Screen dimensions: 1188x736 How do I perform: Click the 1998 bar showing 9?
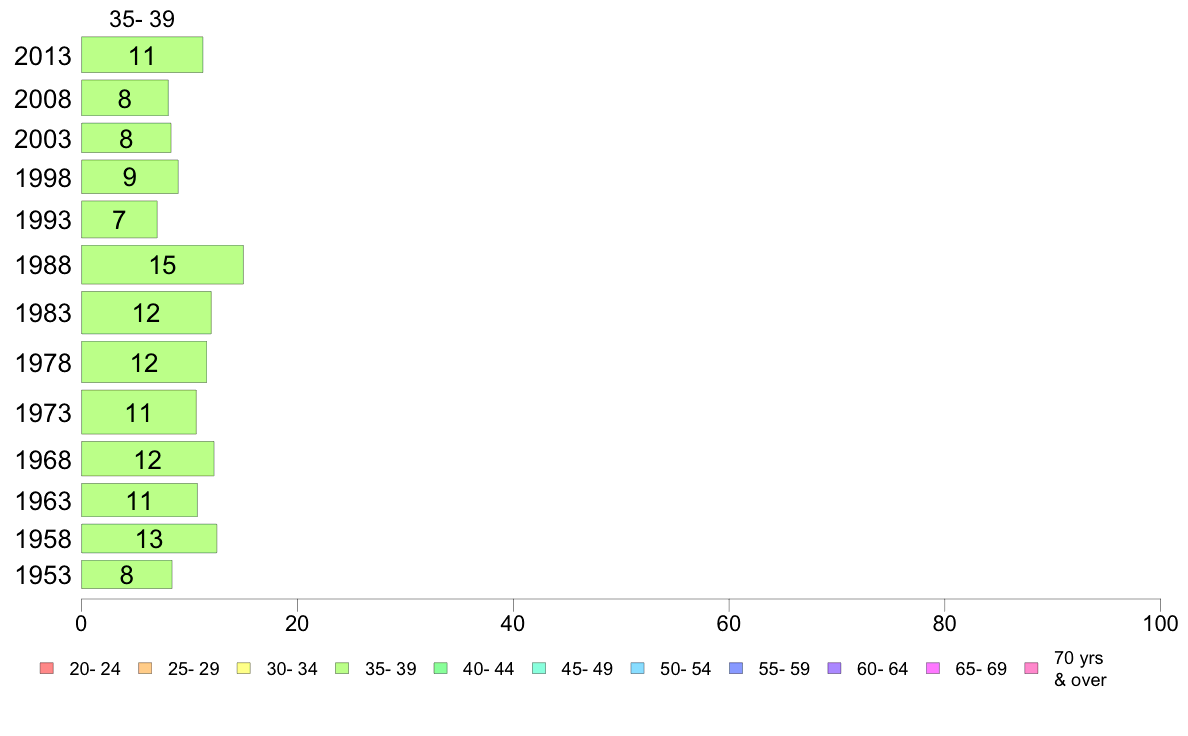[130, 177]
